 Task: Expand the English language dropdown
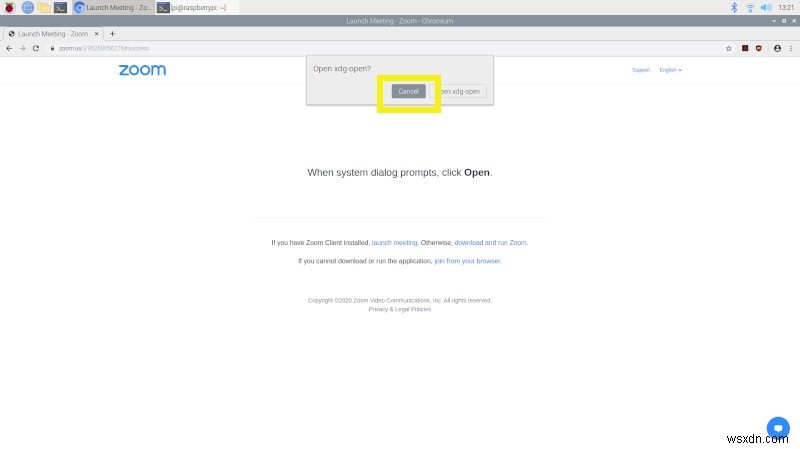[670, 70]
